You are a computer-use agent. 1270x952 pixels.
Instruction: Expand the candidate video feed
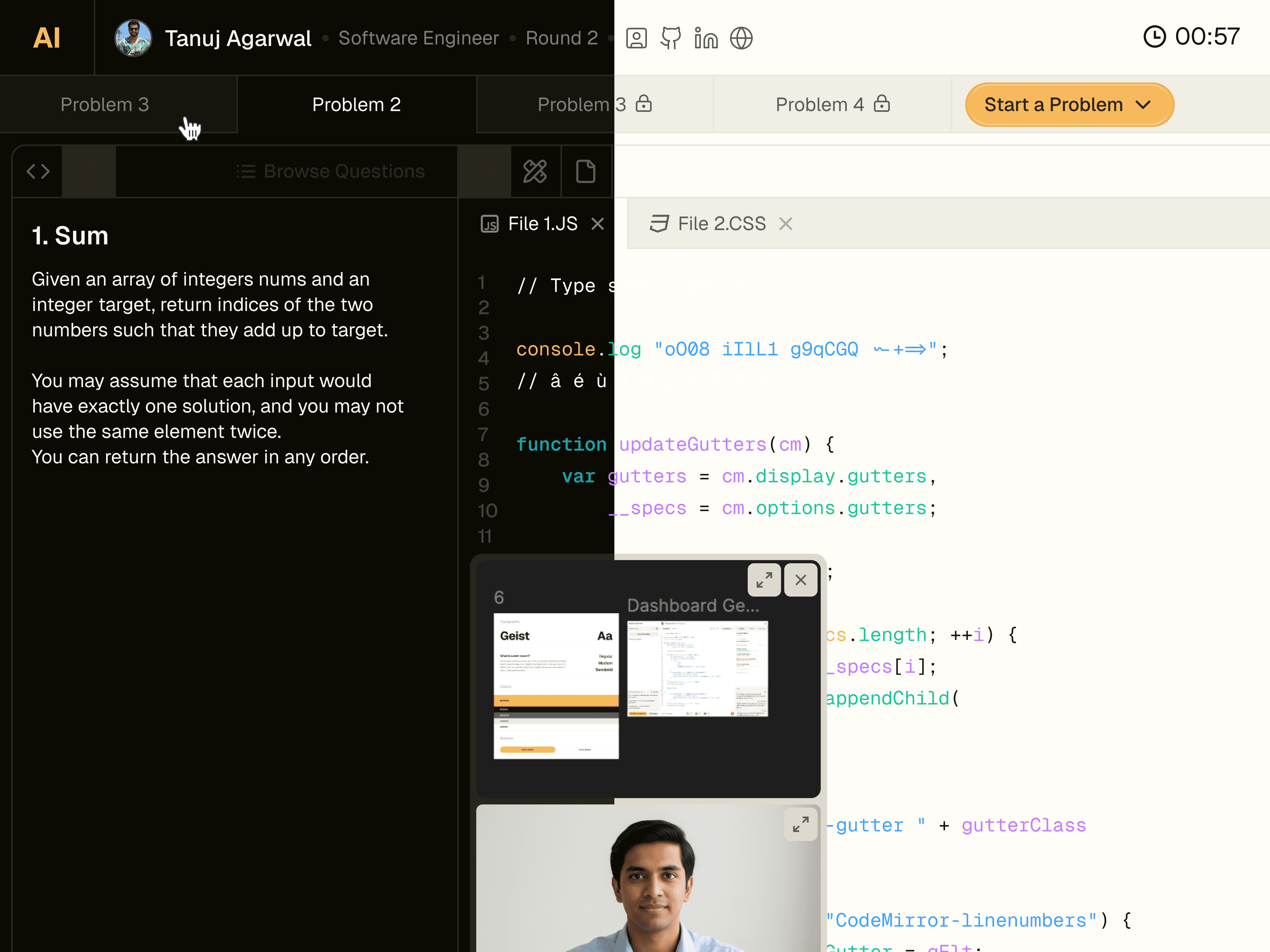pos(800,825)
